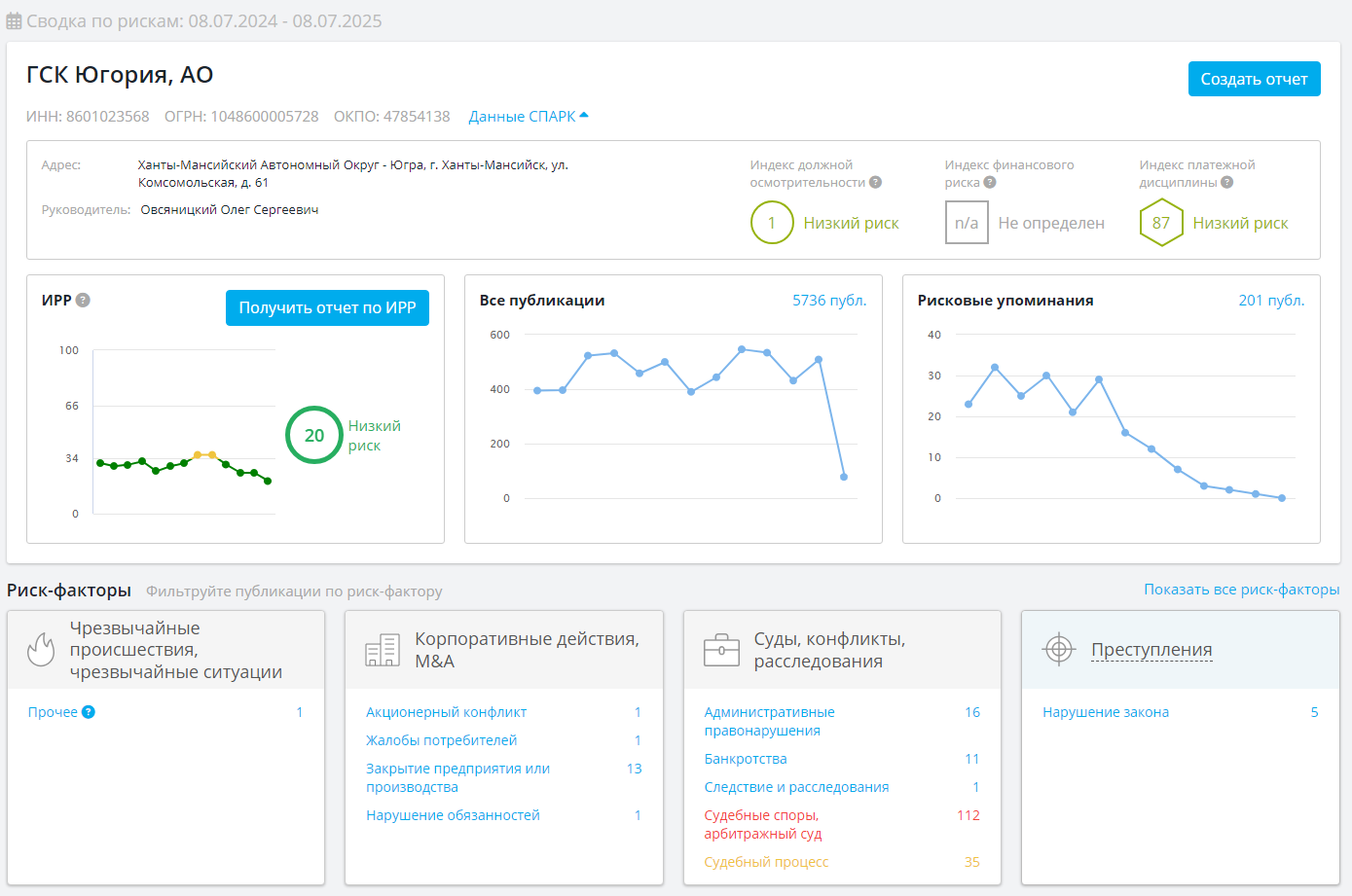Open the 5736 публ. link
This screenshot has width=1352, height=896.
coord(829,301)
